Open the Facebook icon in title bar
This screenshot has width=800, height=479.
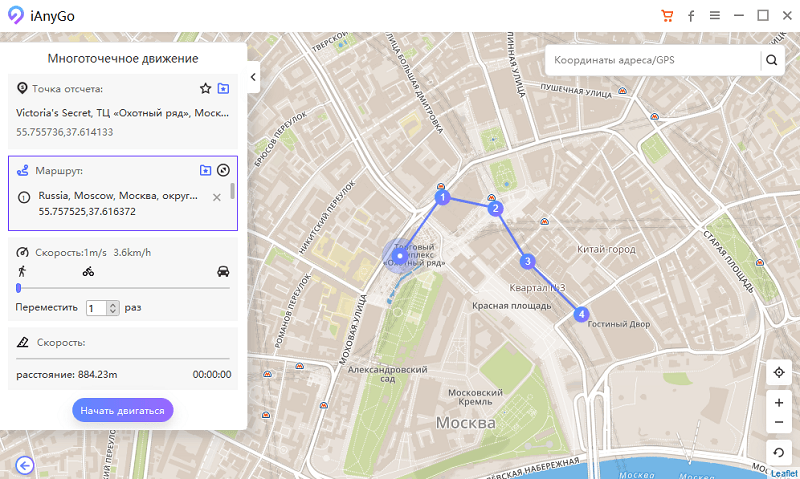pos(691,16)
